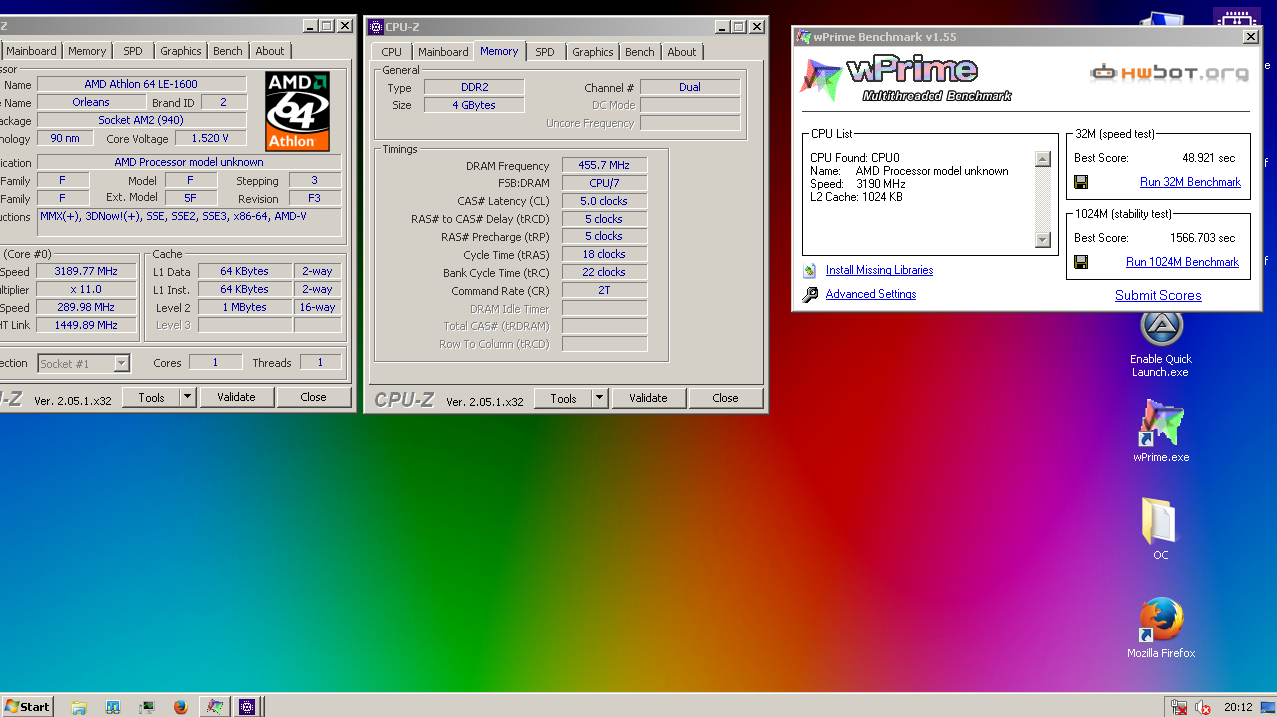
Task: Click Close button in the right CPU-Z window
Action: tap(726, 398)
